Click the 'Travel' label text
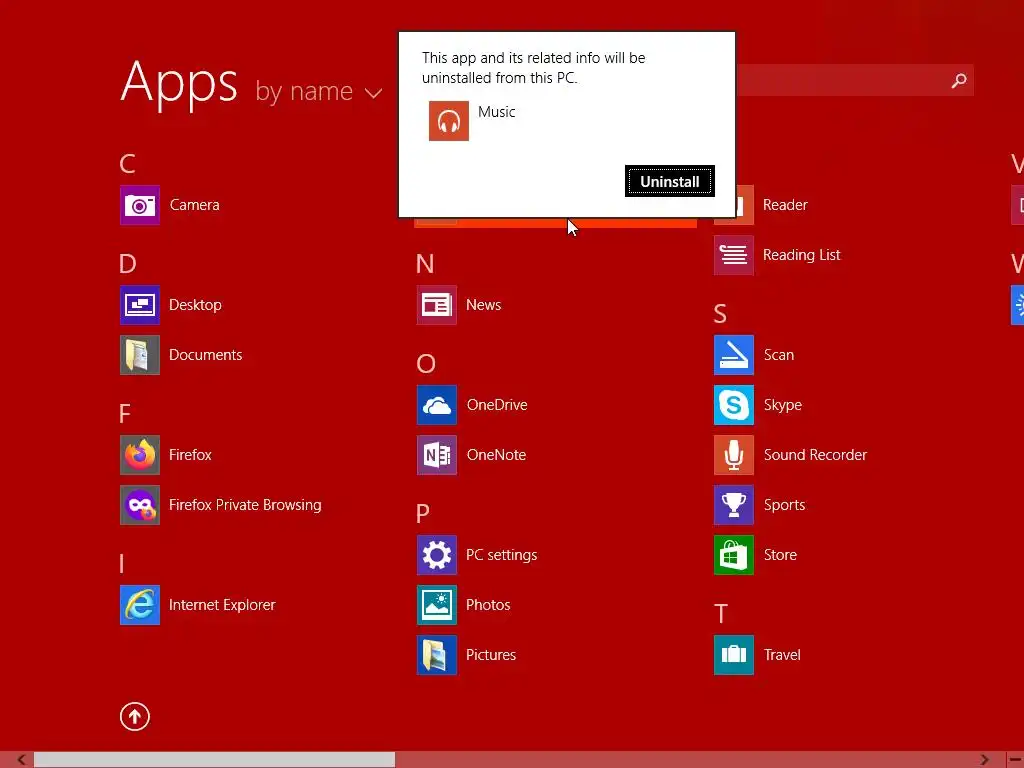Viewport: 1024px width, 768px height. [x=782, y=655]
